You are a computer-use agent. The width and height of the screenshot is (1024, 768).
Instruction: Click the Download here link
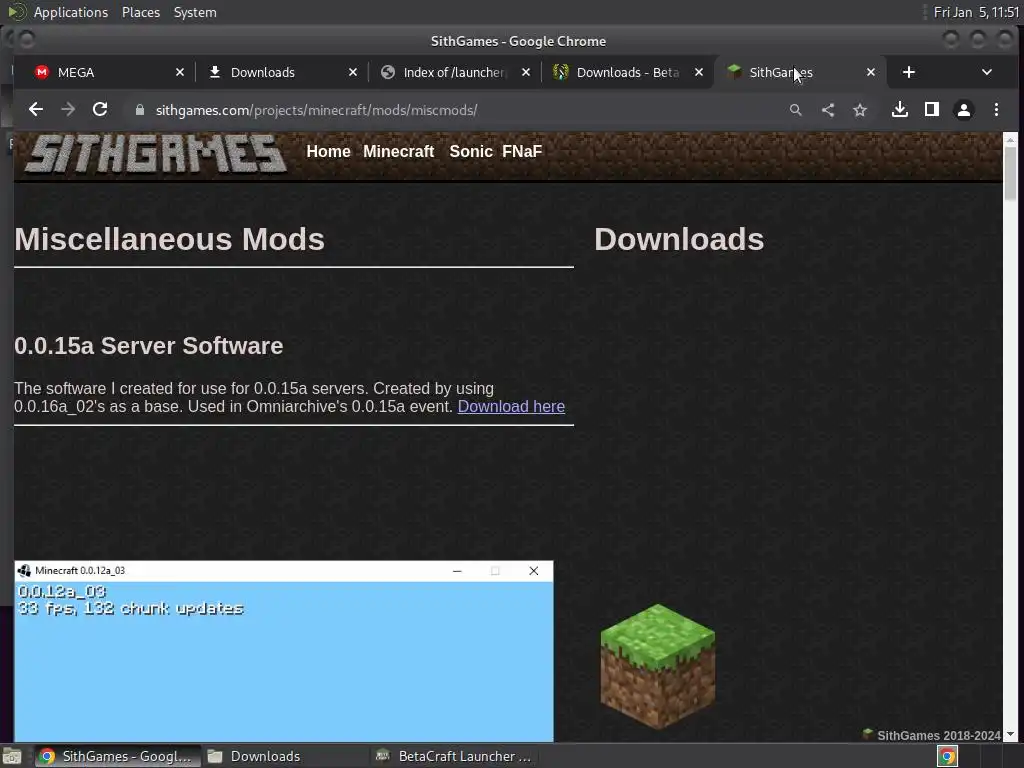click(511, 406)
